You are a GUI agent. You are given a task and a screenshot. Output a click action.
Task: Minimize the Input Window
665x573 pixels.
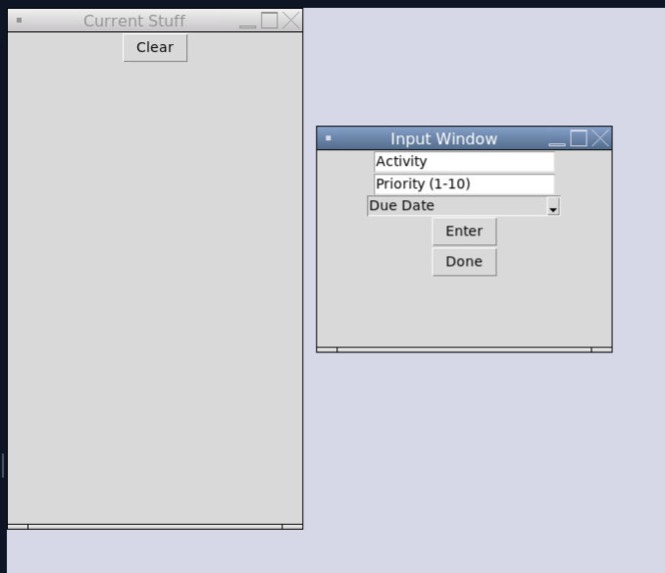557,144
